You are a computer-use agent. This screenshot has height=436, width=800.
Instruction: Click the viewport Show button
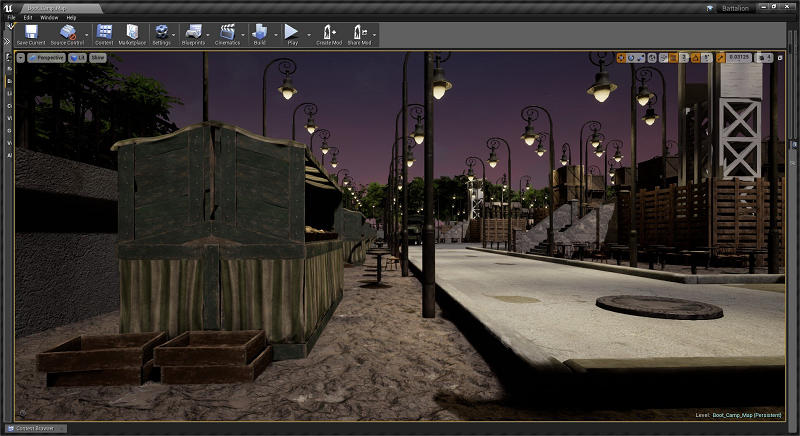[x=98, y=58]
